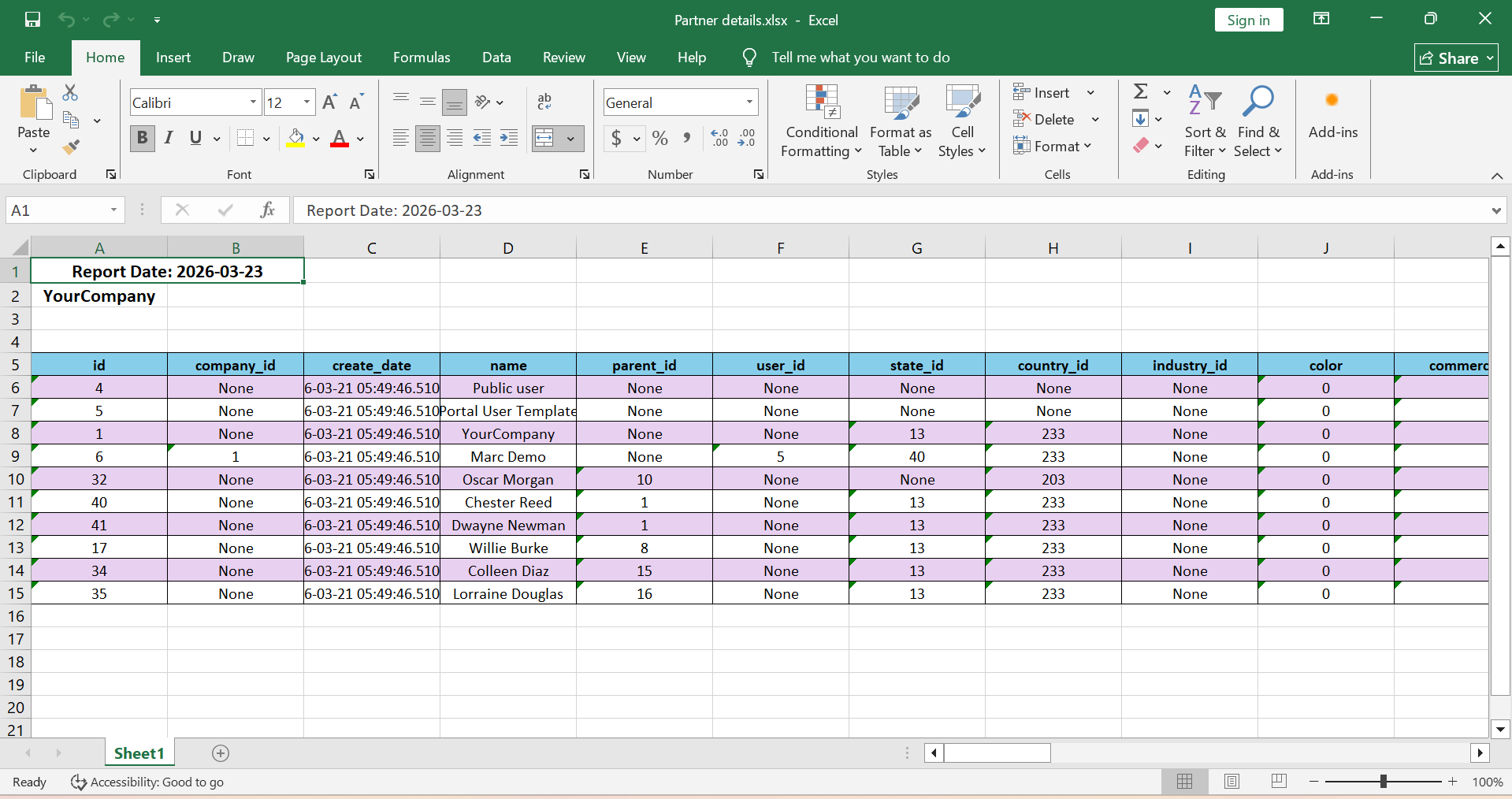Screen dimensions: 1512x799
Task: Open the Review ribbon tab
Action: (x=563, y=57)
